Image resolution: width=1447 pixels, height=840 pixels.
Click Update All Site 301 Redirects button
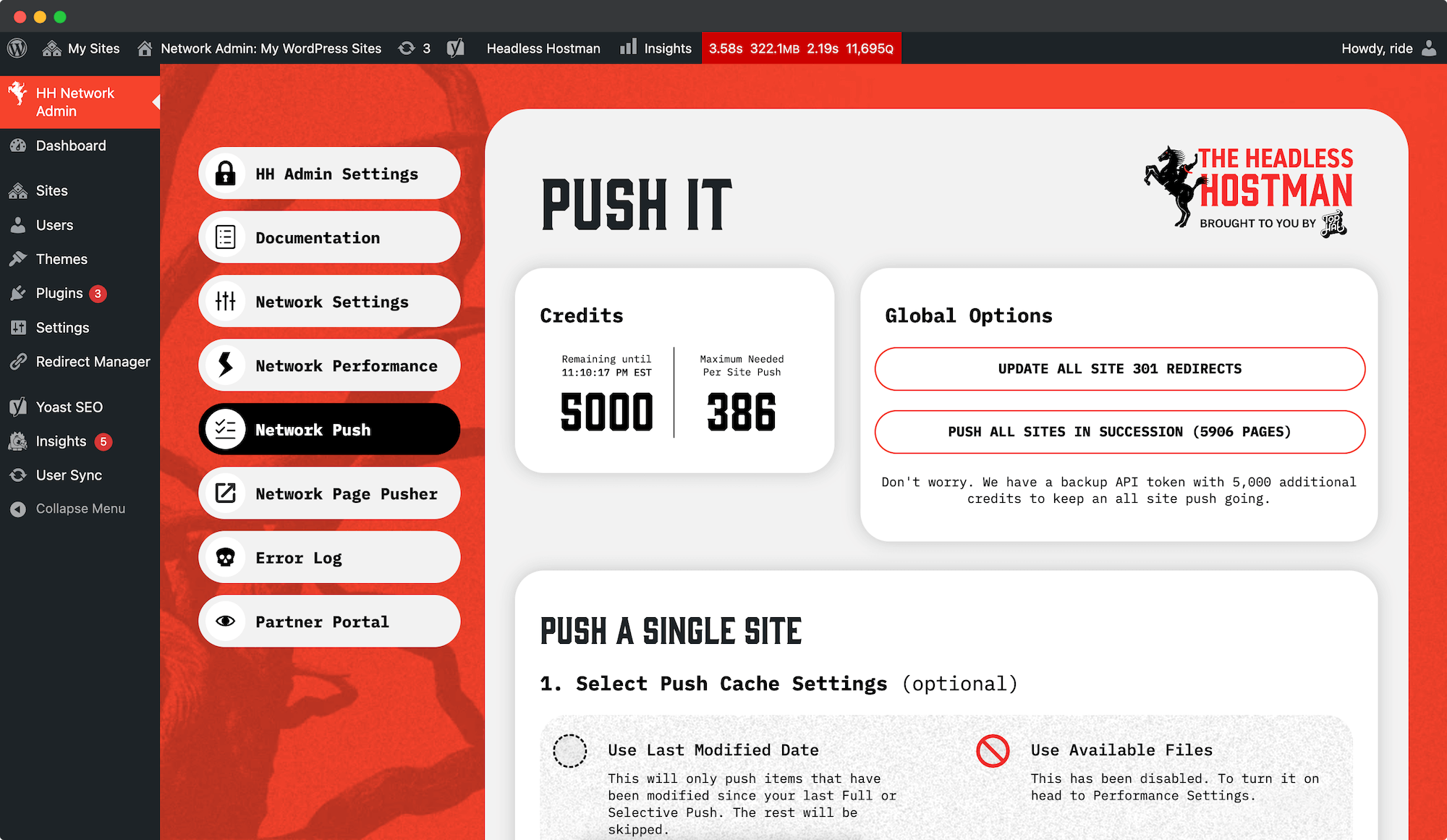click(x=1119, y=369)
